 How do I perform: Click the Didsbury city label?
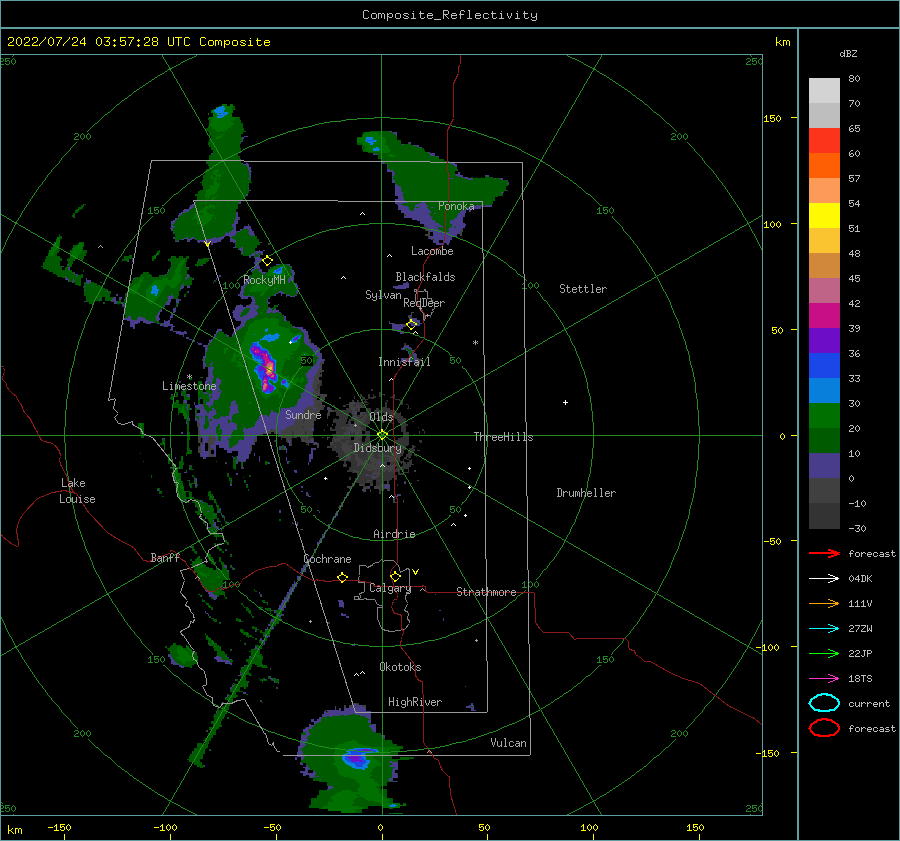[x=378, y=448]
